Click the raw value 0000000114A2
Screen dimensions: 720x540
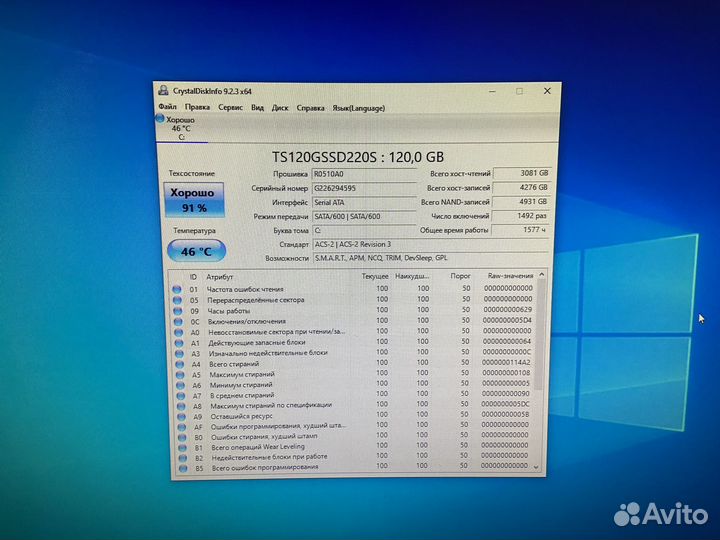pyautogui.click(x=506, y=362)
